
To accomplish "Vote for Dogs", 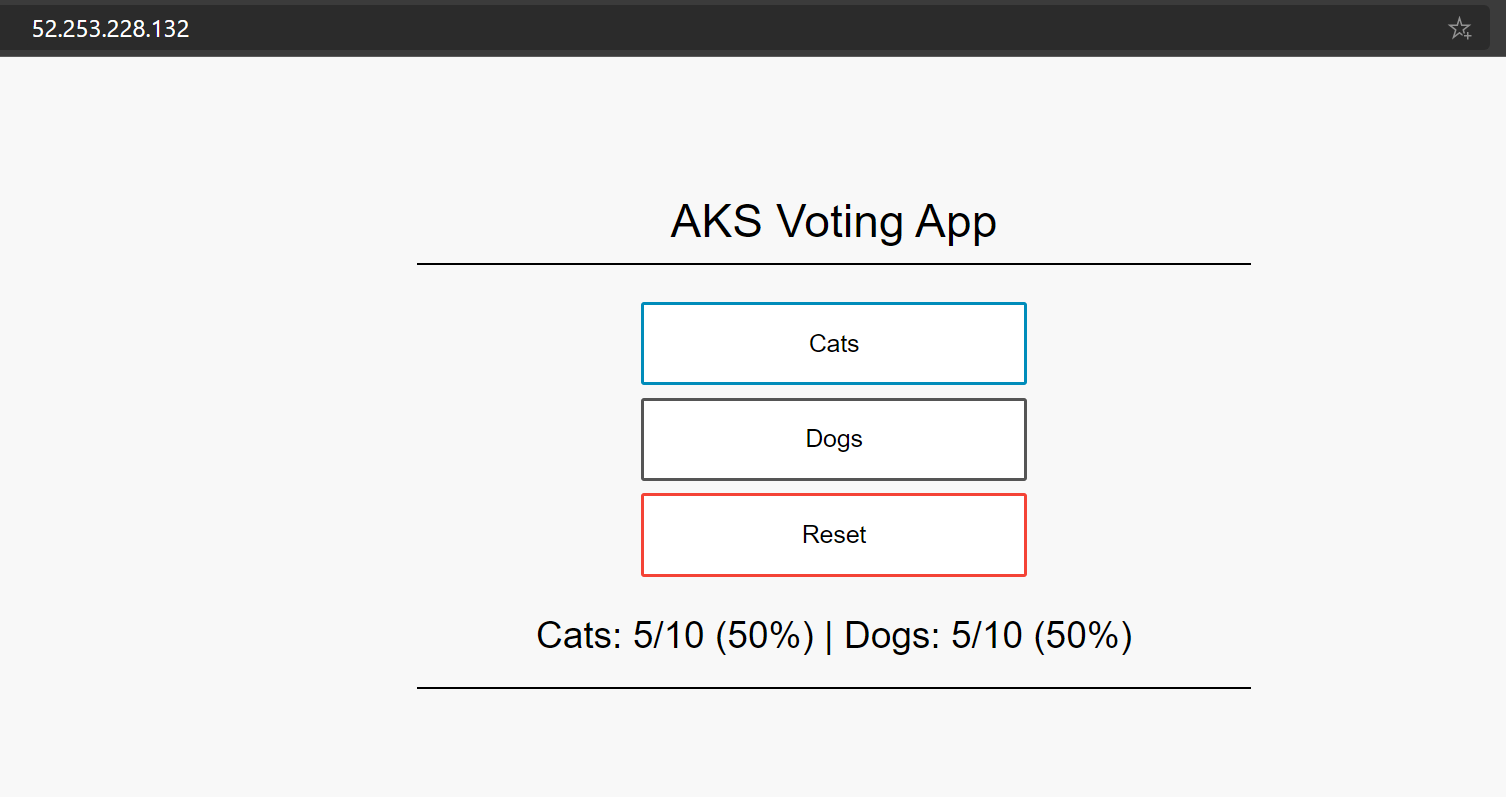I will coord(834,439).
